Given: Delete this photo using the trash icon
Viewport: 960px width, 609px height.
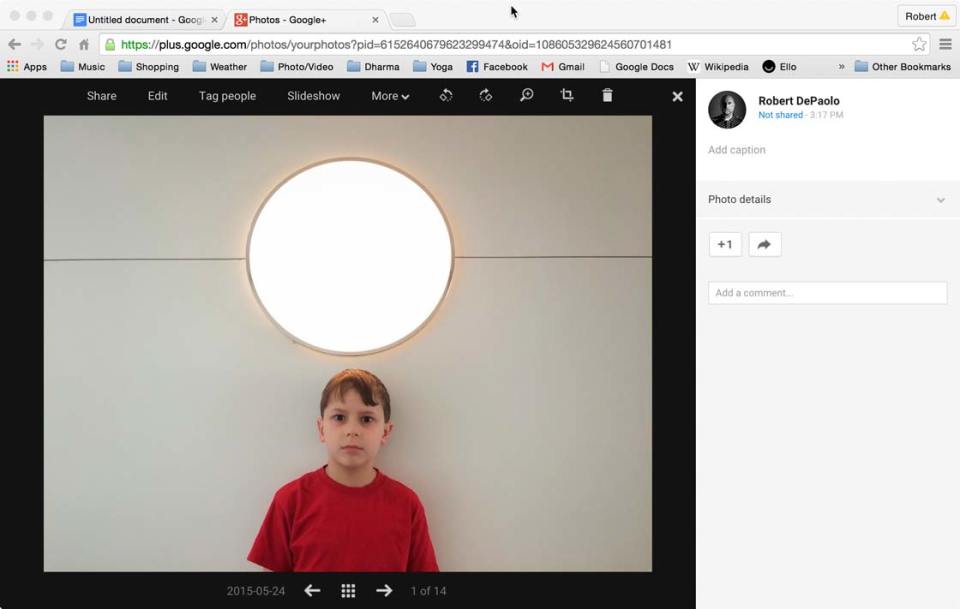Looking at the screenshot, I should pyautogui.click(x=607, y=95).
